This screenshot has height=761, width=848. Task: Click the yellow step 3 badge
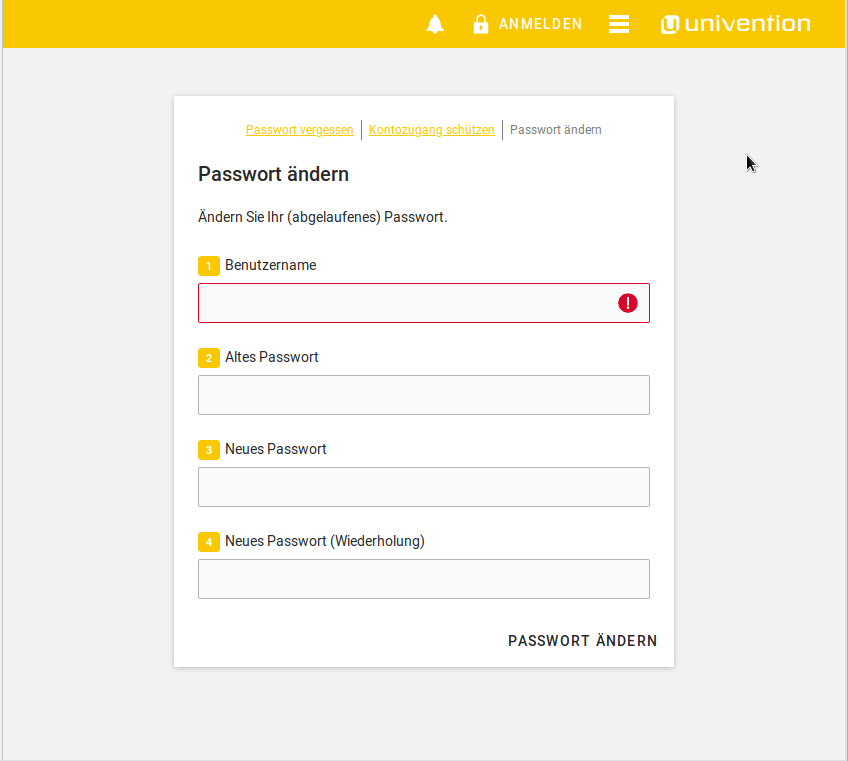coord(209,450)
